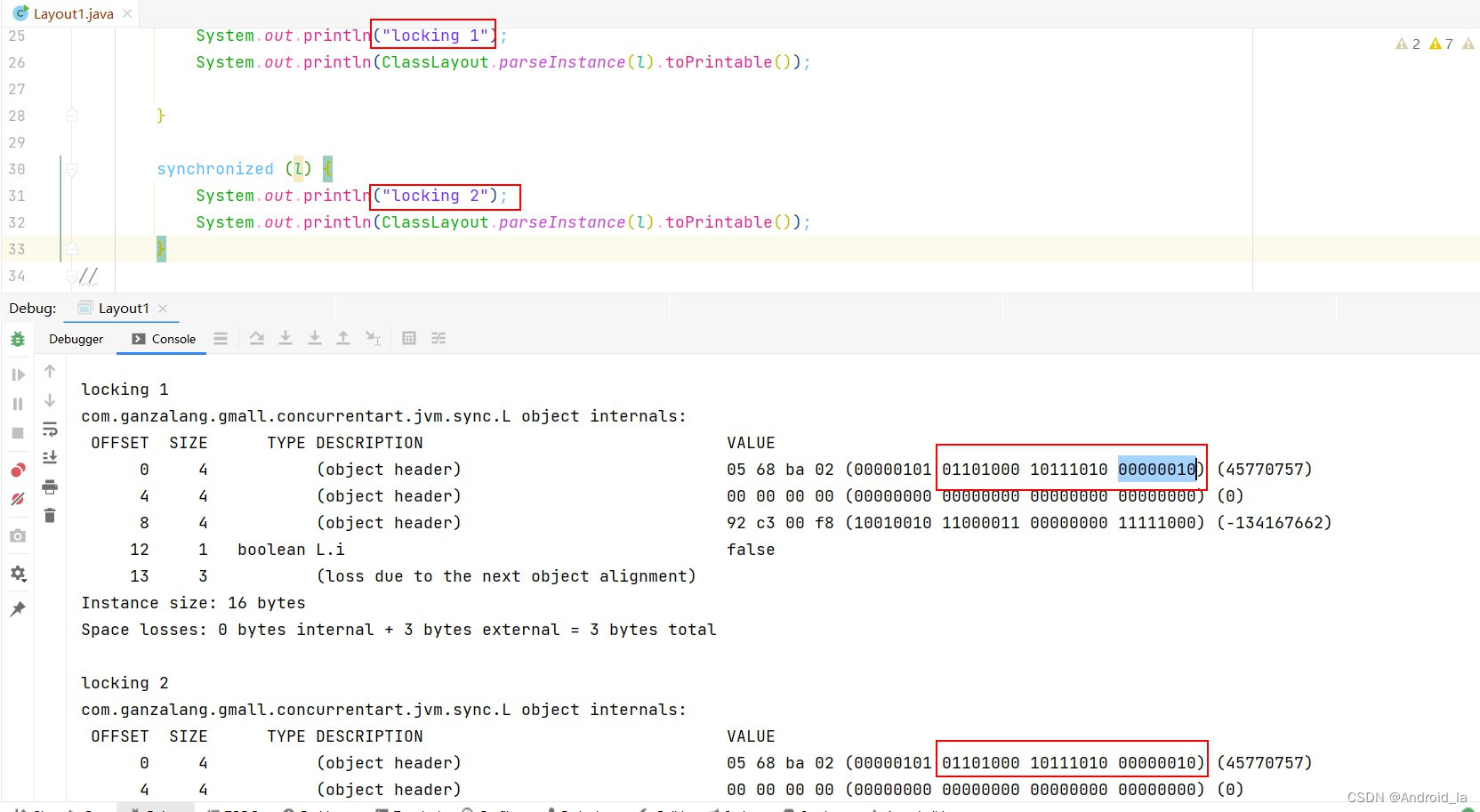Image resolution: width=1480 pixels, height=812 pixels.
Task: Click the camera thread dump icon
Action: tap(18, 535)
